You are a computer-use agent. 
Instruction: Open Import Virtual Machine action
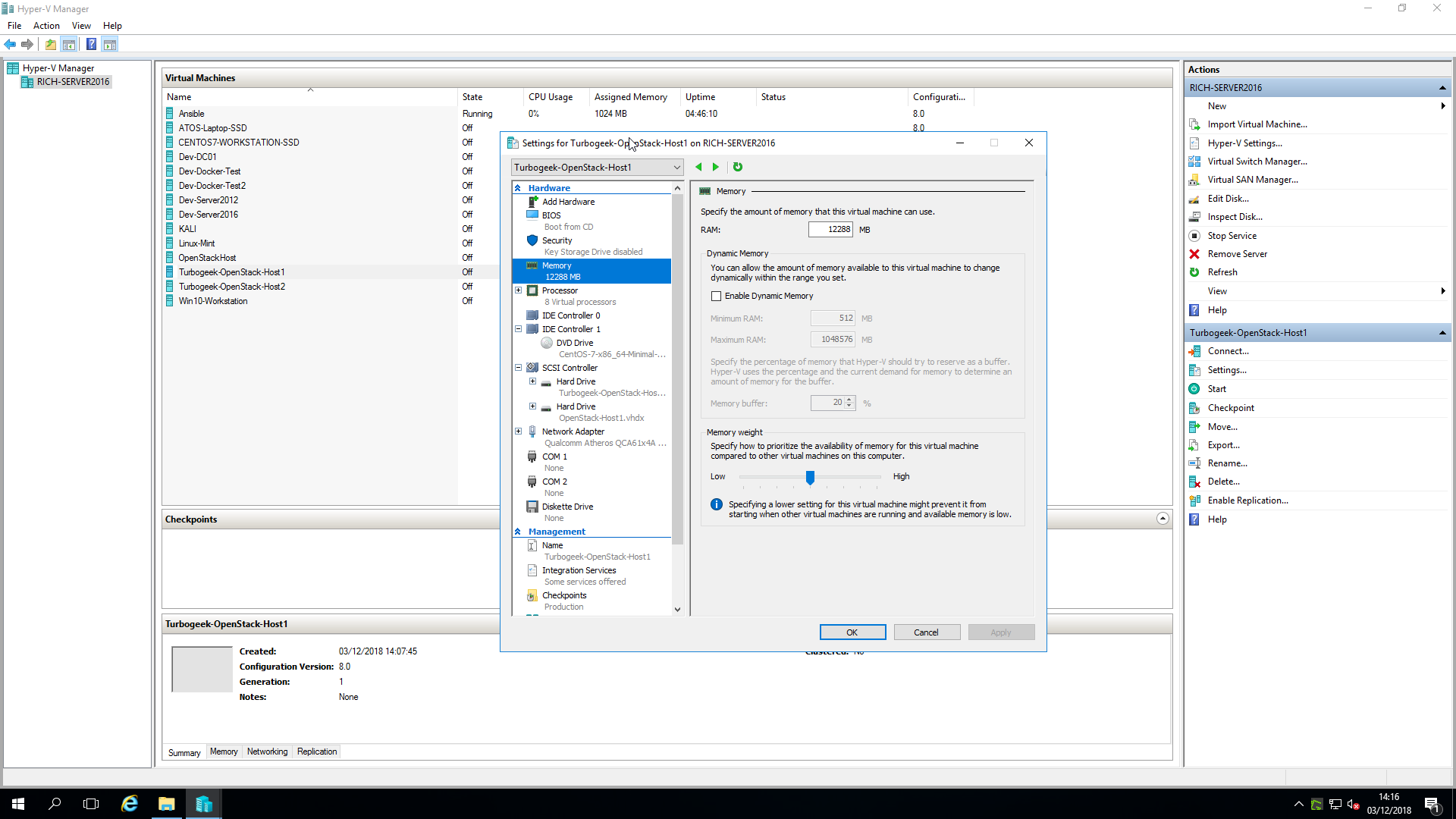(x=1257, y=124)
